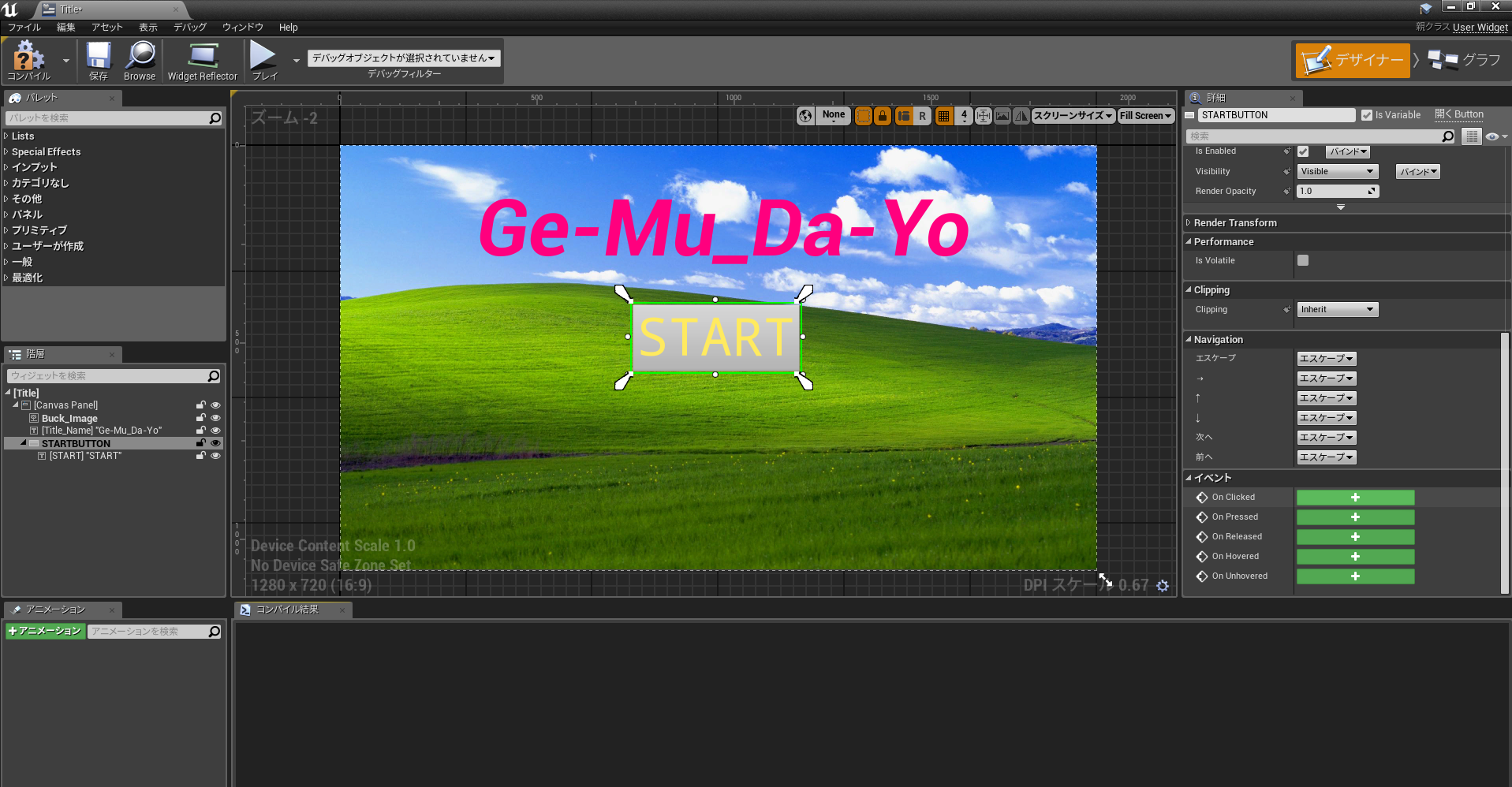Open the Clipping Inherit dropdown
The image size is (1512, 787).
click(1337, 309)
